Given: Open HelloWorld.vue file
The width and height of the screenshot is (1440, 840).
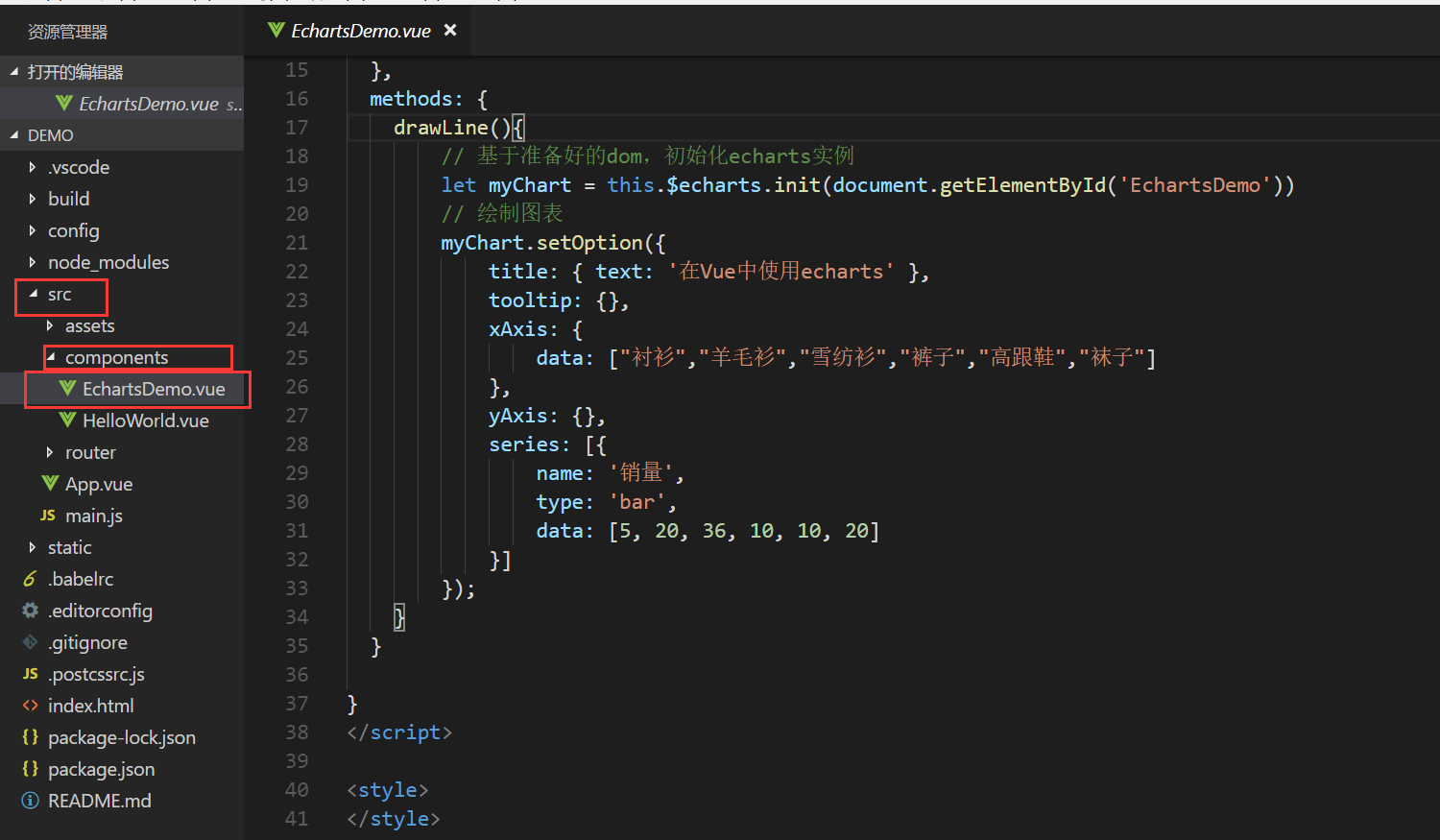Looking at the screenshot, I should [x=146, y=420].
